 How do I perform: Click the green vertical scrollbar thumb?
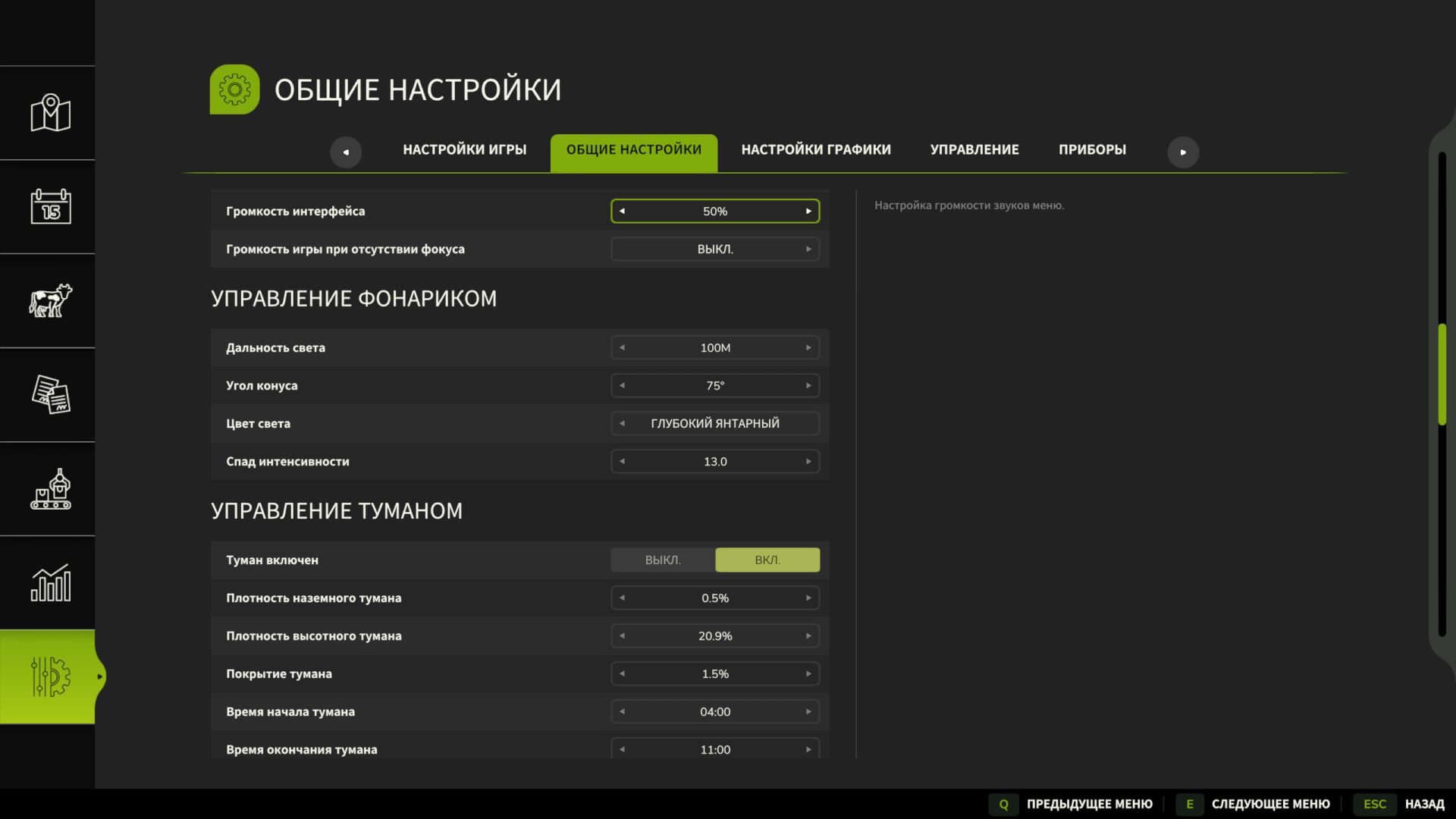coord(1442,375)
